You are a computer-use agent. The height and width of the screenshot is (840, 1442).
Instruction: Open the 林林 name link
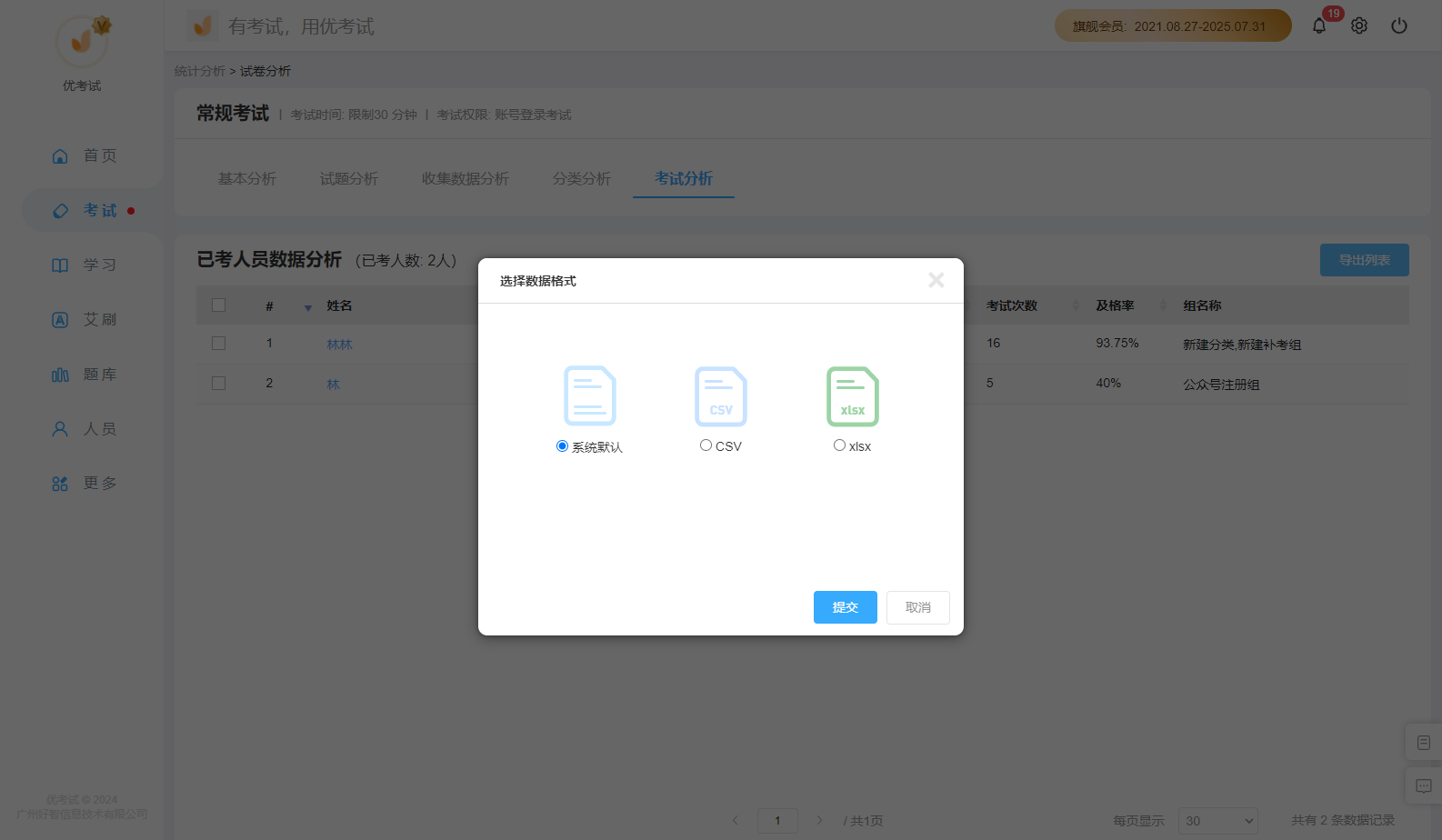pos(340,345)
